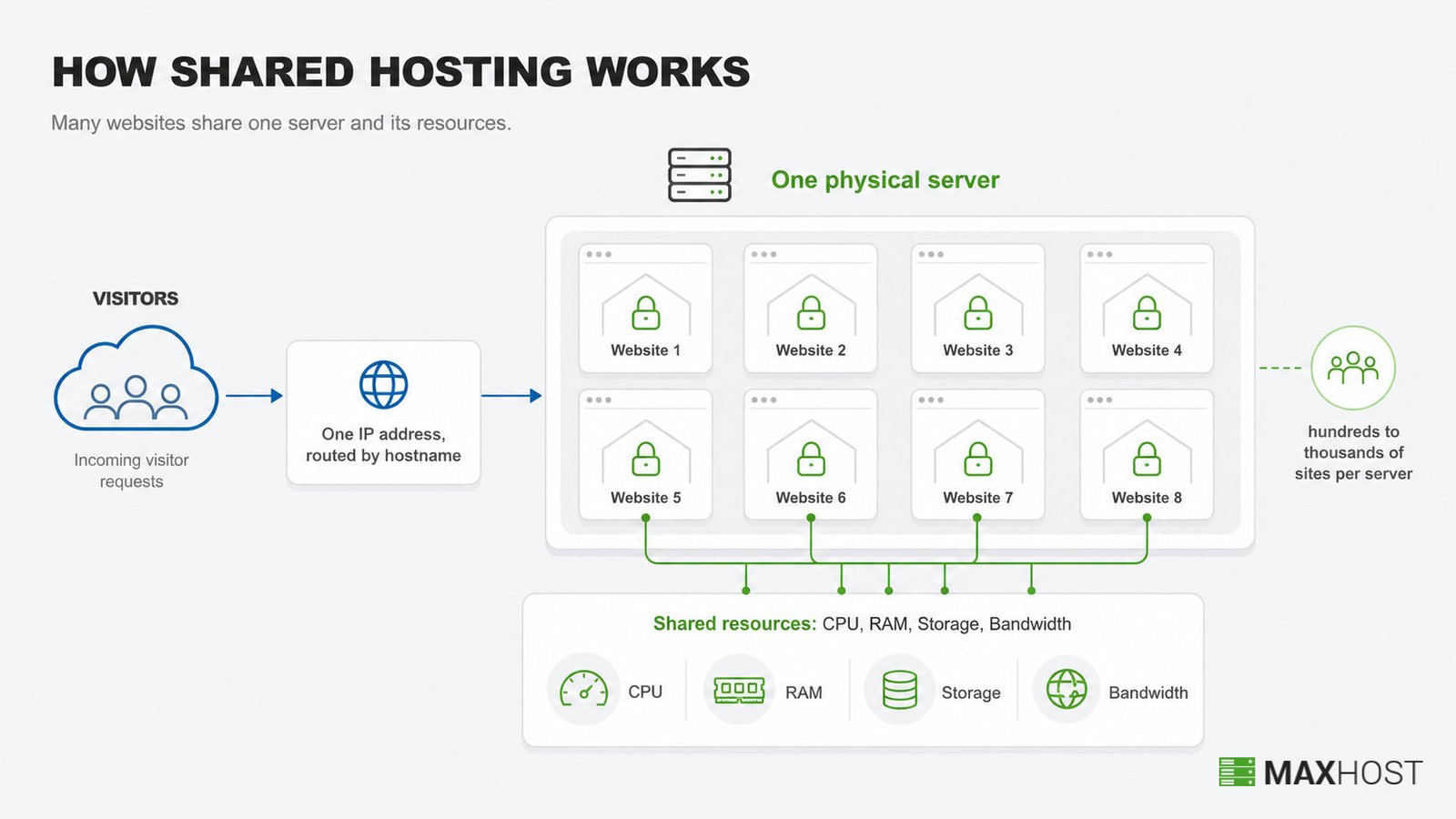Click the Website 1 padlock icon
The width and height of the screenshot is (1456, 819).
pyautogui.click(x=646, y=313)
